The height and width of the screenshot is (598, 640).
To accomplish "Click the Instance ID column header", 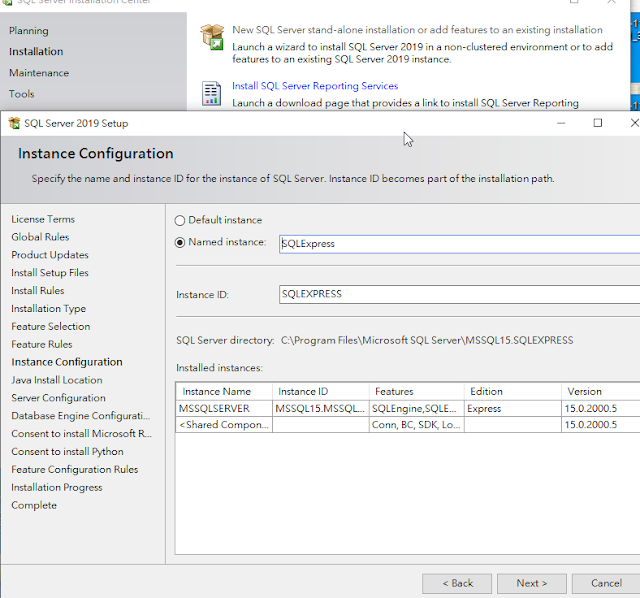I will pos(321,391).
